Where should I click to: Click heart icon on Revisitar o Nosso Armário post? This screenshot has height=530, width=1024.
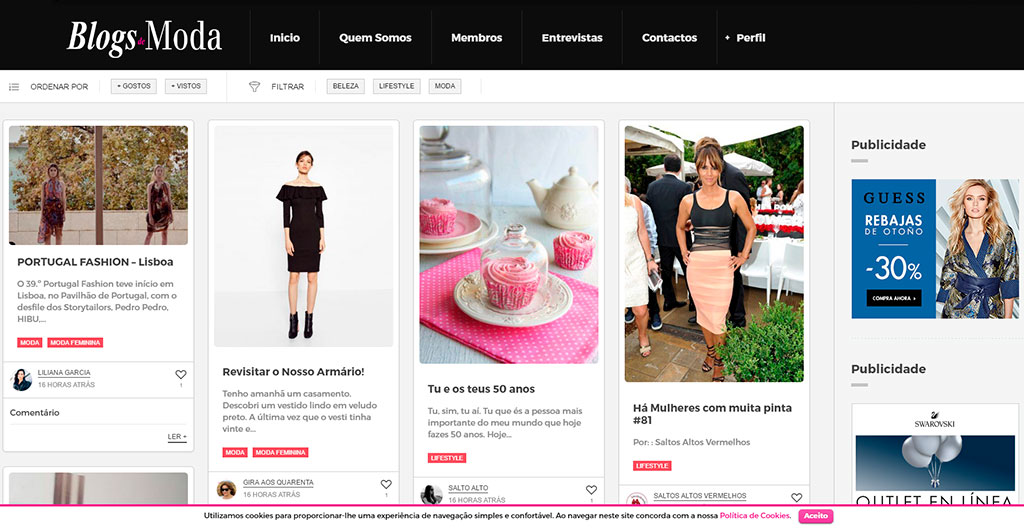point(386,485)
